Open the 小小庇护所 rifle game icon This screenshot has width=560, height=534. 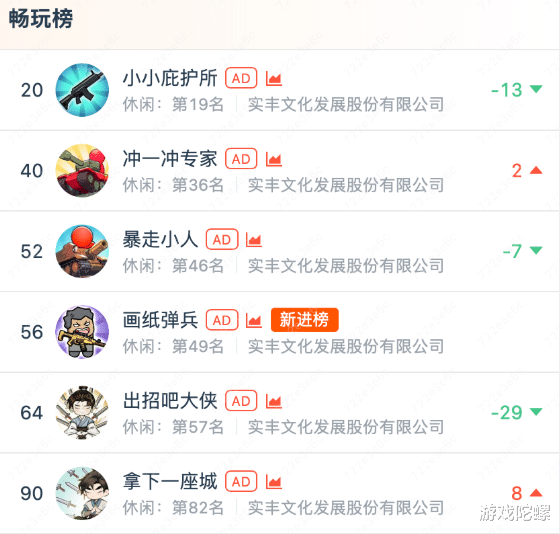pos(82,90)
